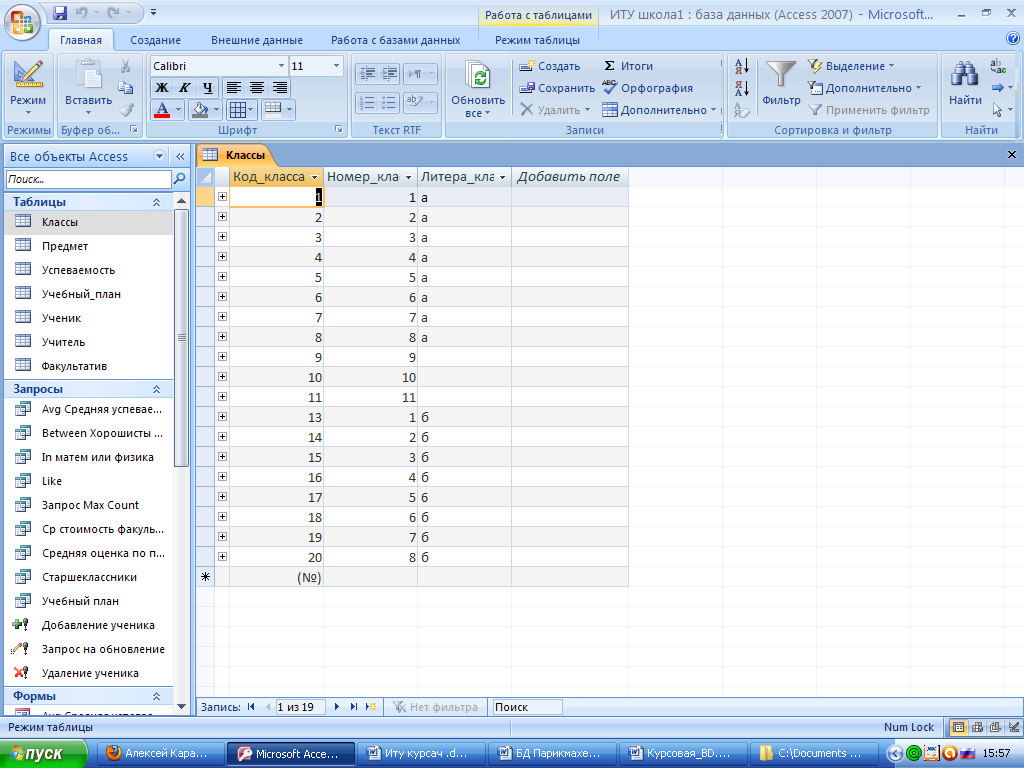Open the Режим view button
This screenshot has width=1024, height=768.
pos(28,88)
